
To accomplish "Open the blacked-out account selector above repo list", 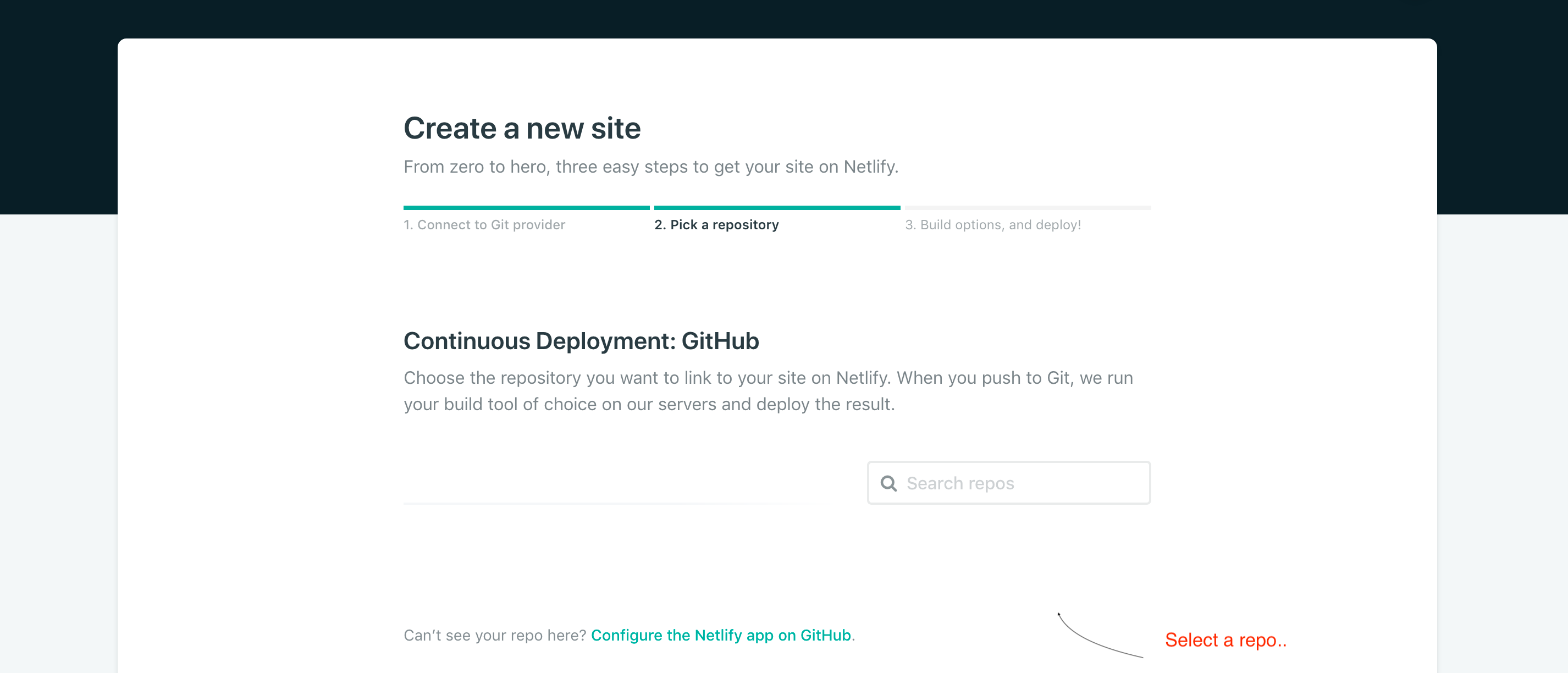I will [x=513, y=478].
